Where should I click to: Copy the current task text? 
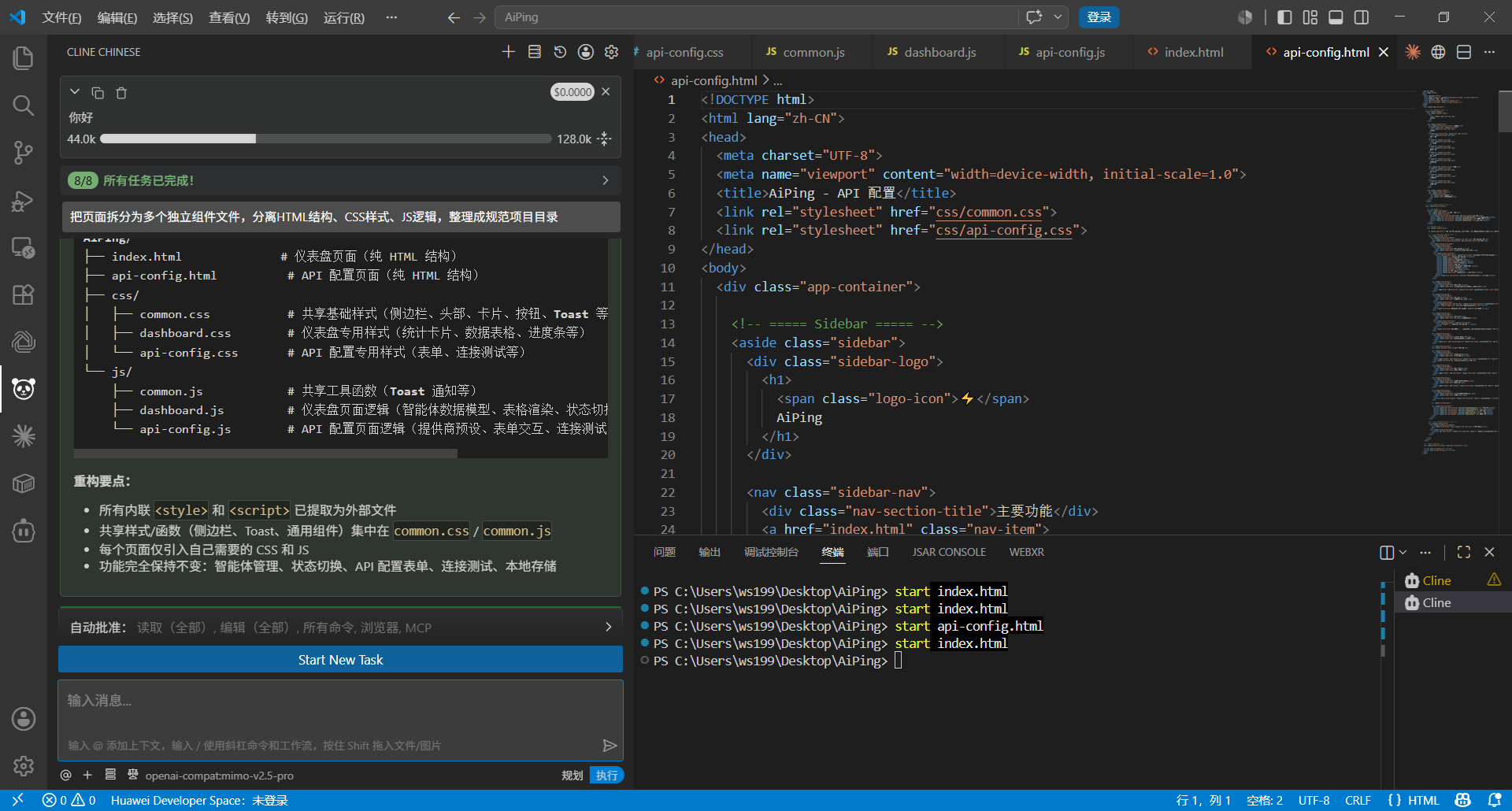pos(98,93)
